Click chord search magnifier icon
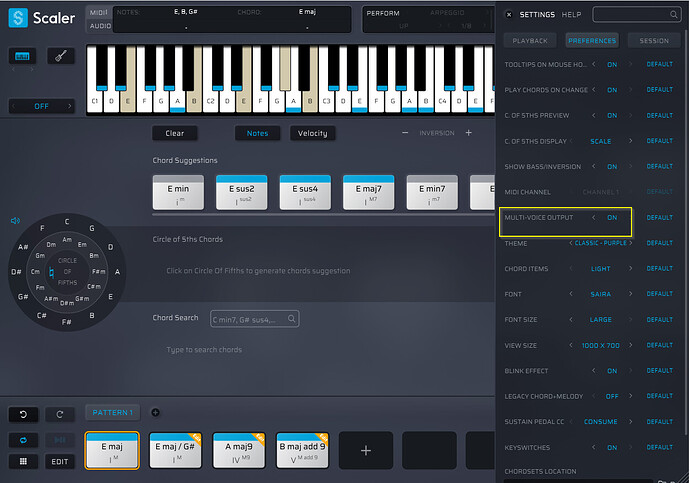 tap(291, 318)
